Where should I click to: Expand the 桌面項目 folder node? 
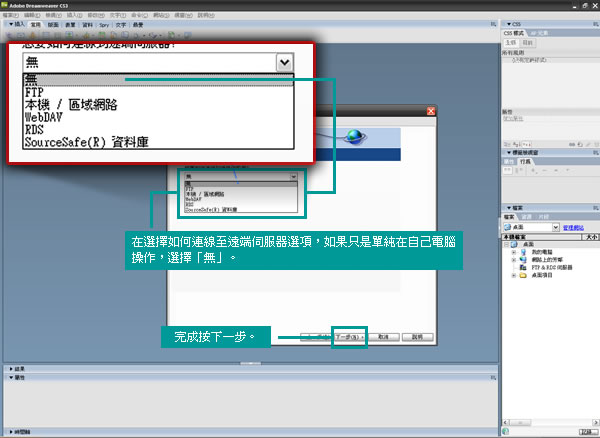tap(514, 275)
